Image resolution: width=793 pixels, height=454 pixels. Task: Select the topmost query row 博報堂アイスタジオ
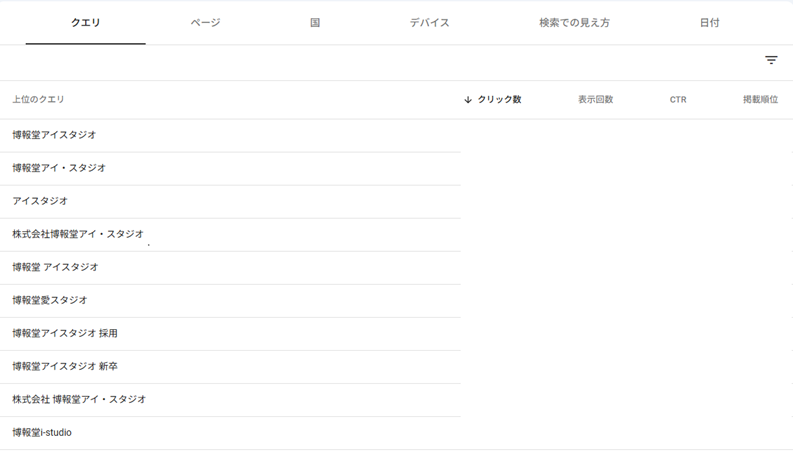point(54,135)
